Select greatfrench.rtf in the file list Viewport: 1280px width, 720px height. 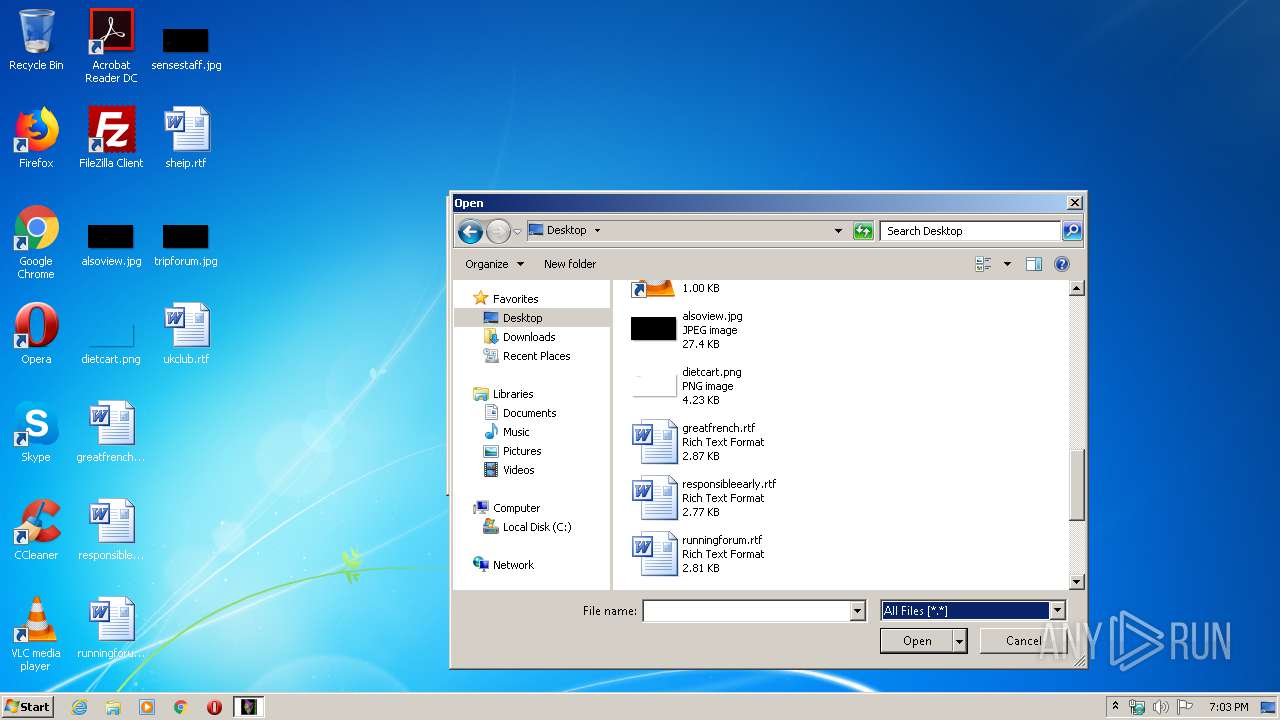tap(697, 442)
